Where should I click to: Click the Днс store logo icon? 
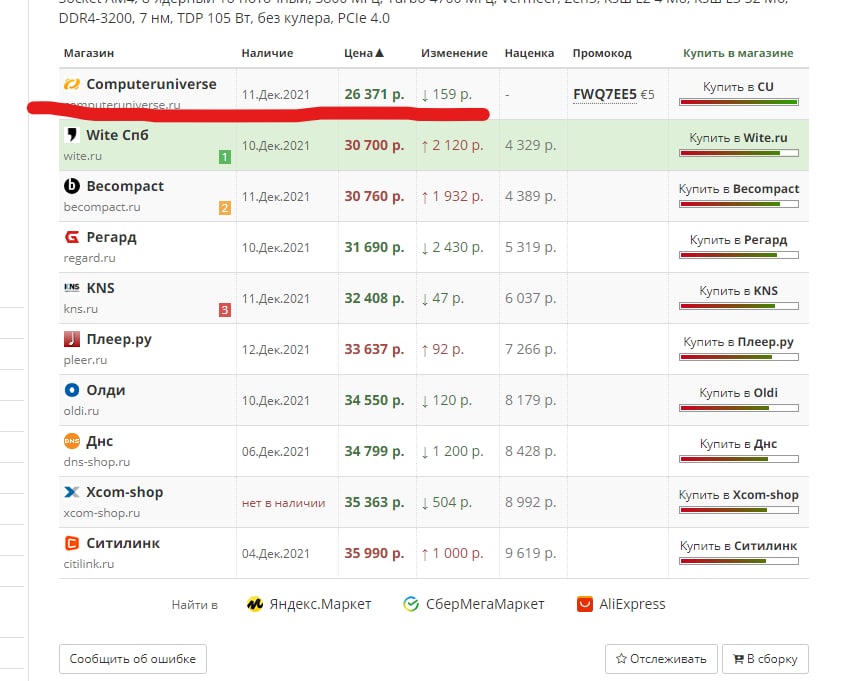point(72,441)
